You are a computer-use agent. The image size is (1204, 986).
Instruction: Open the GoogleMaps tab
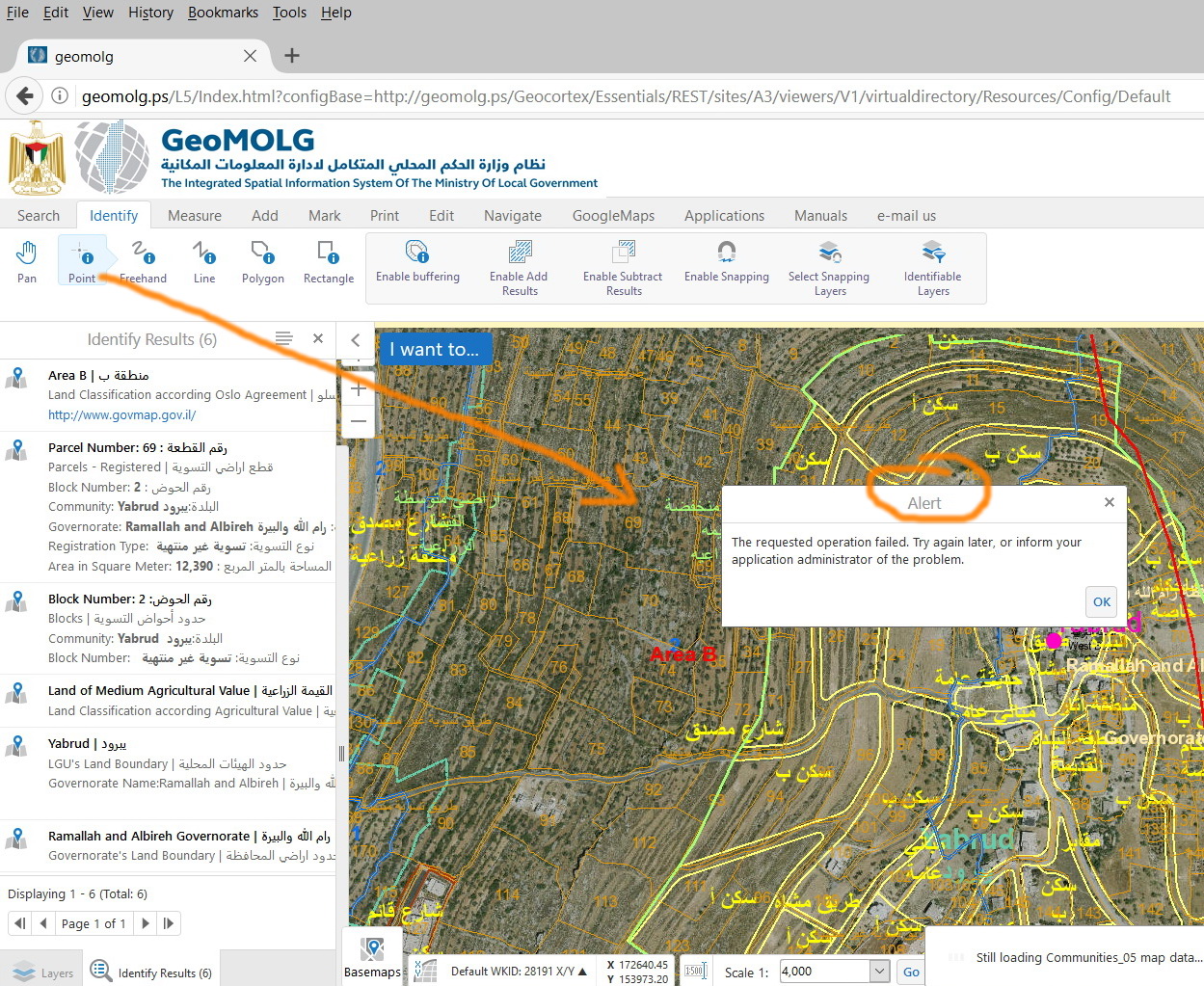pyautogui.click(x=613, y=216)
